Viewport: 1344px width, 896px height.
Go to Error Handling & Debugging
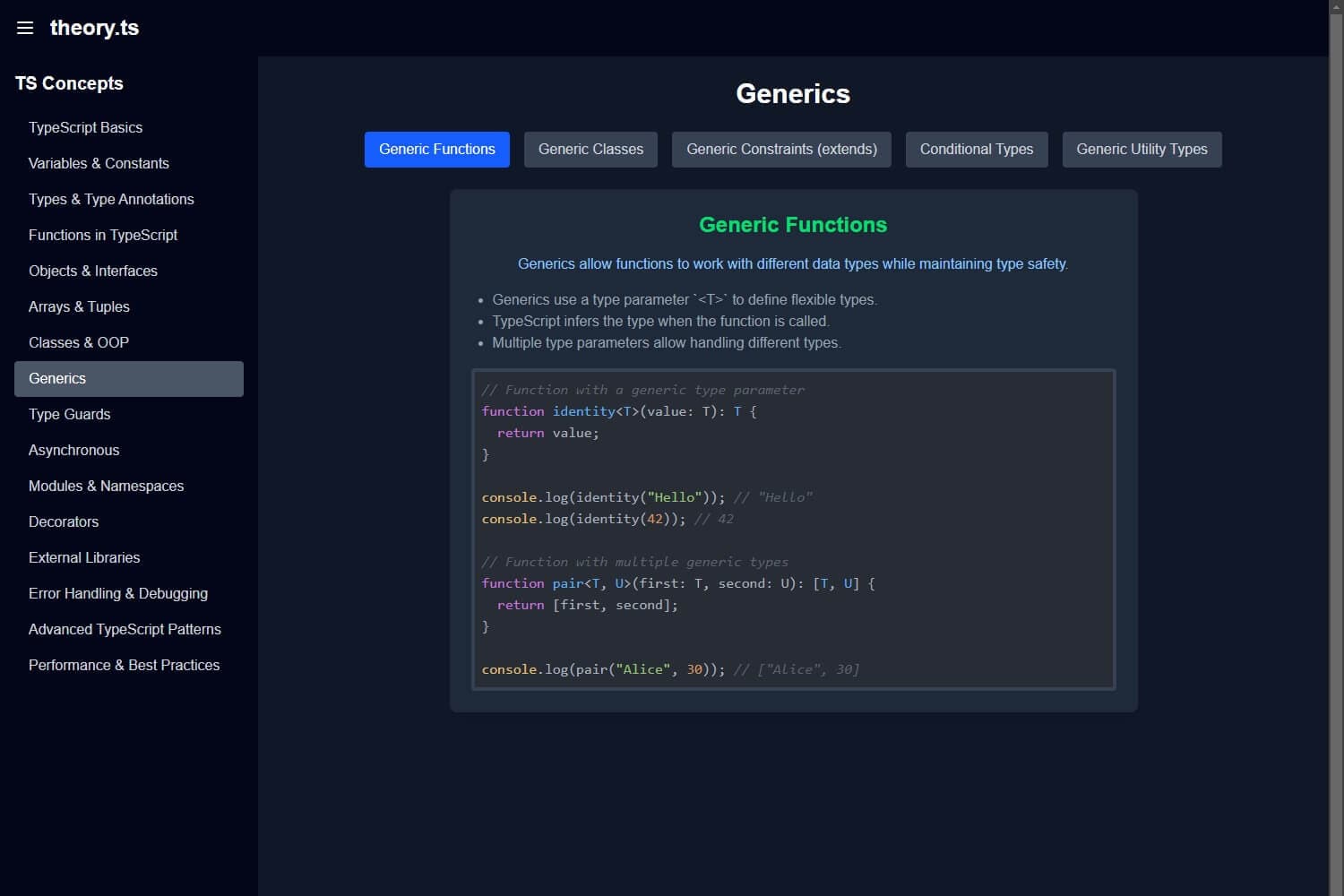tap(129, 594)
